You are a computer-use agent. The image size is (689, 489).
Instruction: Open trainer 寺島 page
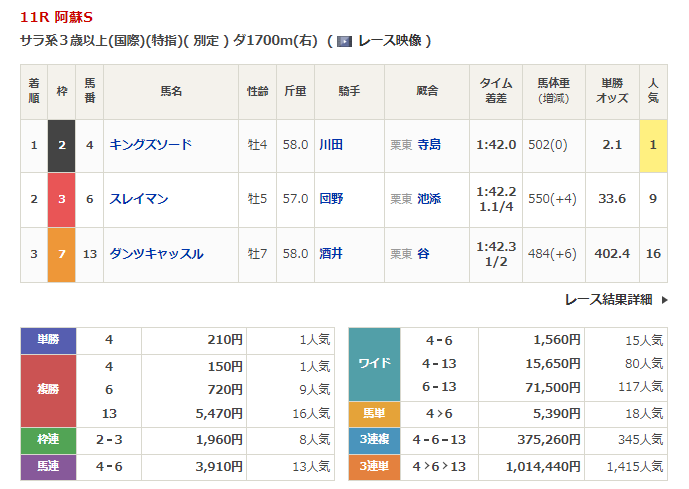coord(428,145)
